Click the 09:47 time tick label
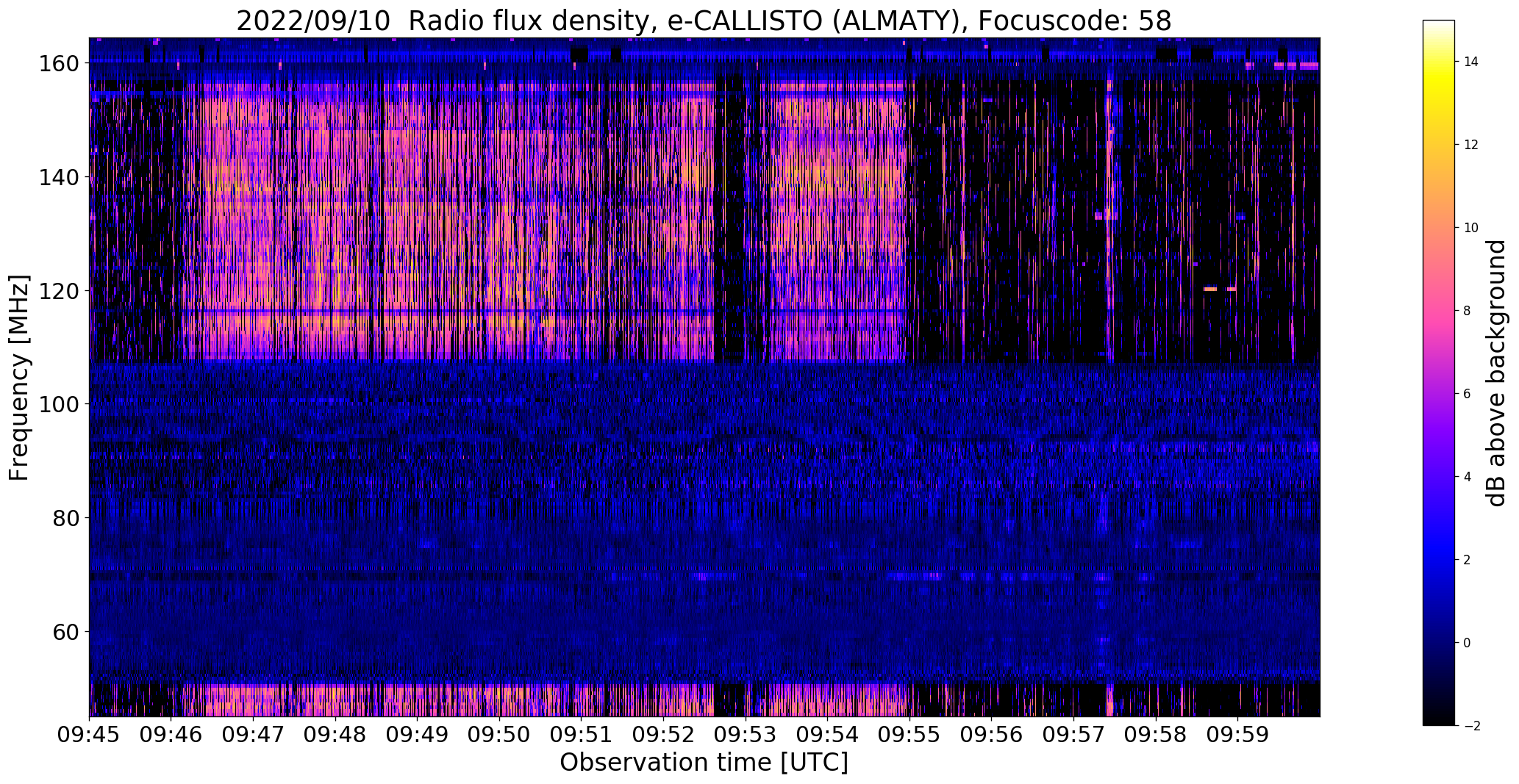1519x784 pixels. (x=254, y=735)
